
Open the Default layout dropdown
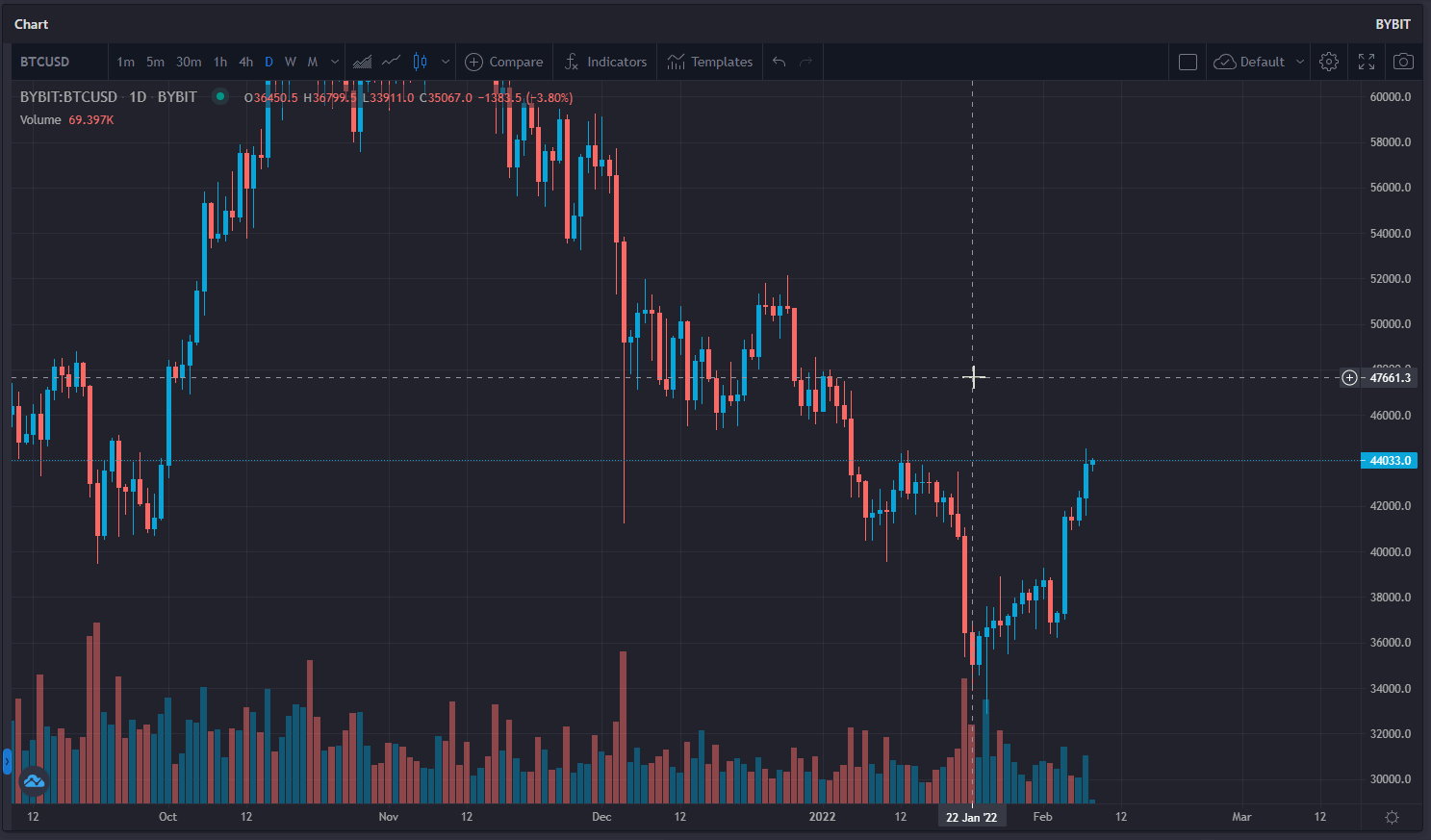click(1260, 62)
